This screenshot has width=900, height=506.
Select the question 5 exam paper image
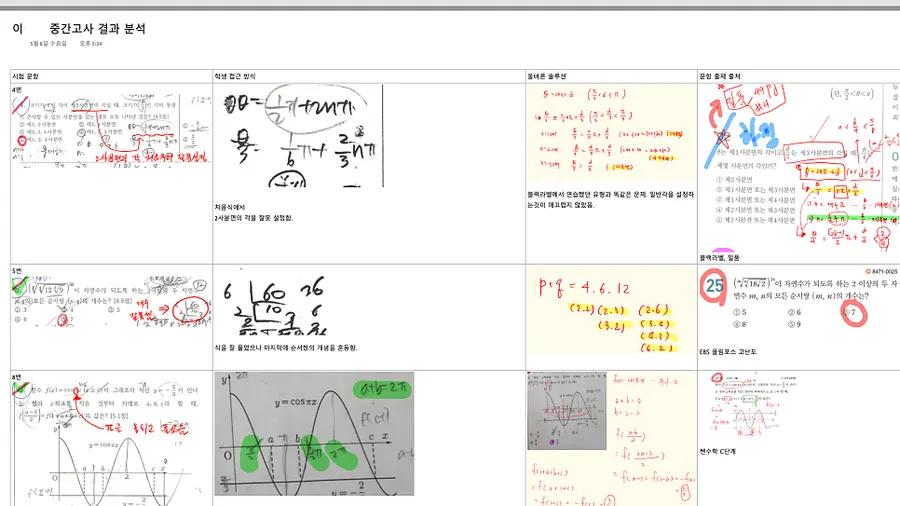pos(112,301)
